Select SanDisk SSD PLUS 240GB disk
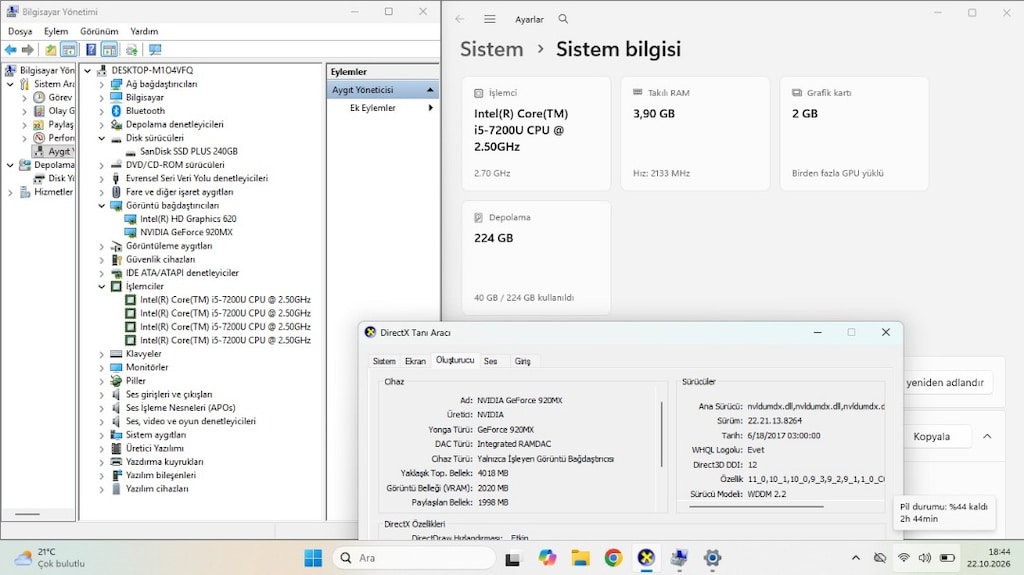This screenshot has height=575, width=1024. pyautogui.click(x=188, y=151)
